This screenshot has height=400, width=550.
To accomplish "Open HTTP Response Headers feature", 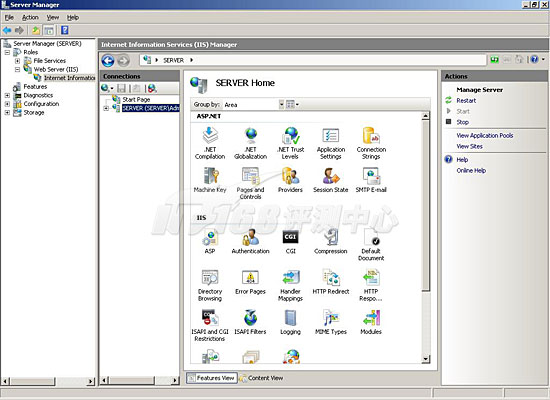I will (371, 285).
